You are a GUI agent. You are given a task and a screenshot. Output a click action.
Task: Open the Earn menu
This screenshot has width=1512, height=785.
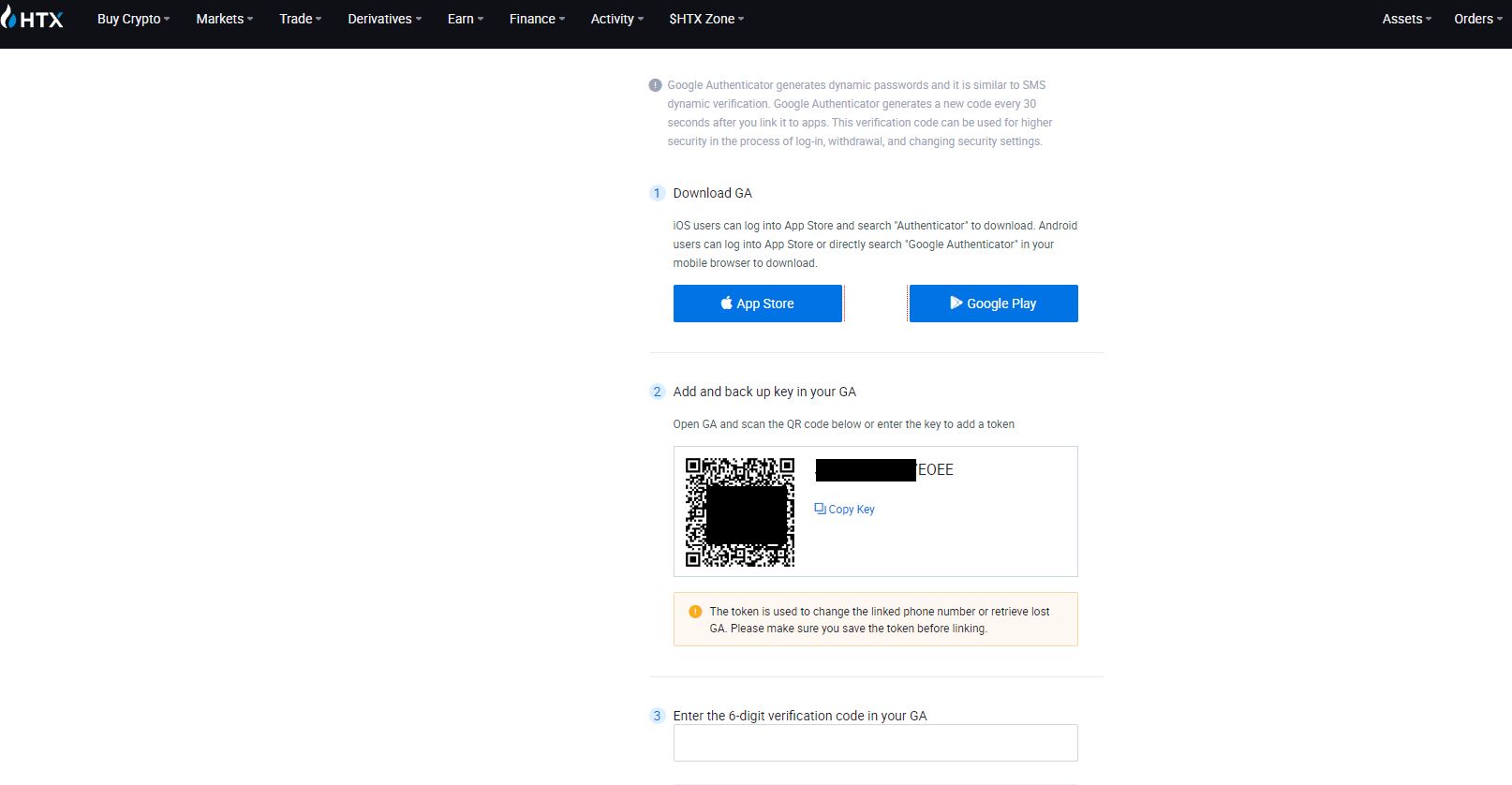(x=465, y=19)
